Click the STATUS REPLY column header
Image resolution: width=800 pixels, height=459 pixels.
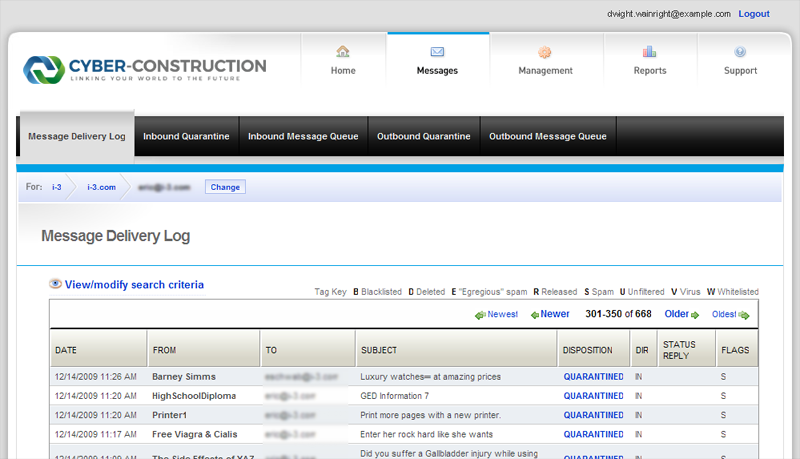[687, 348]
